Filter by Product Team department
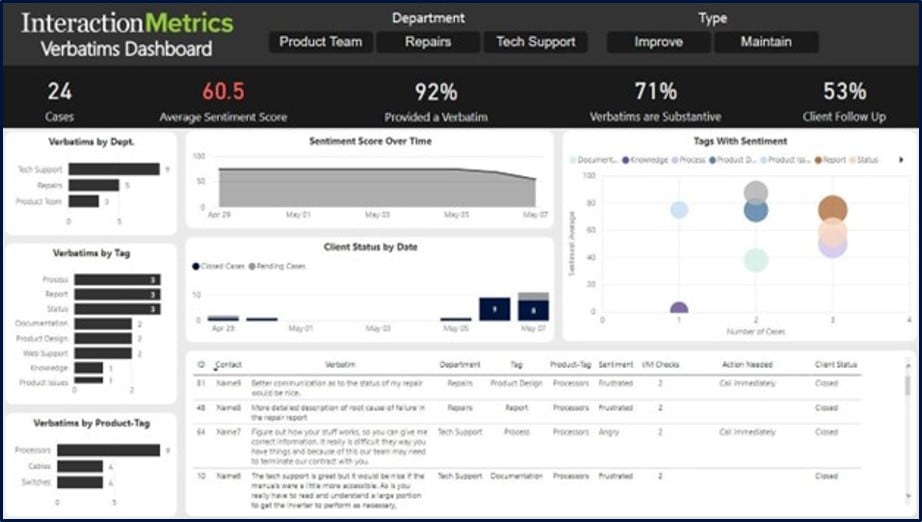This screenshot has width=922, height=522. (320, 42)
